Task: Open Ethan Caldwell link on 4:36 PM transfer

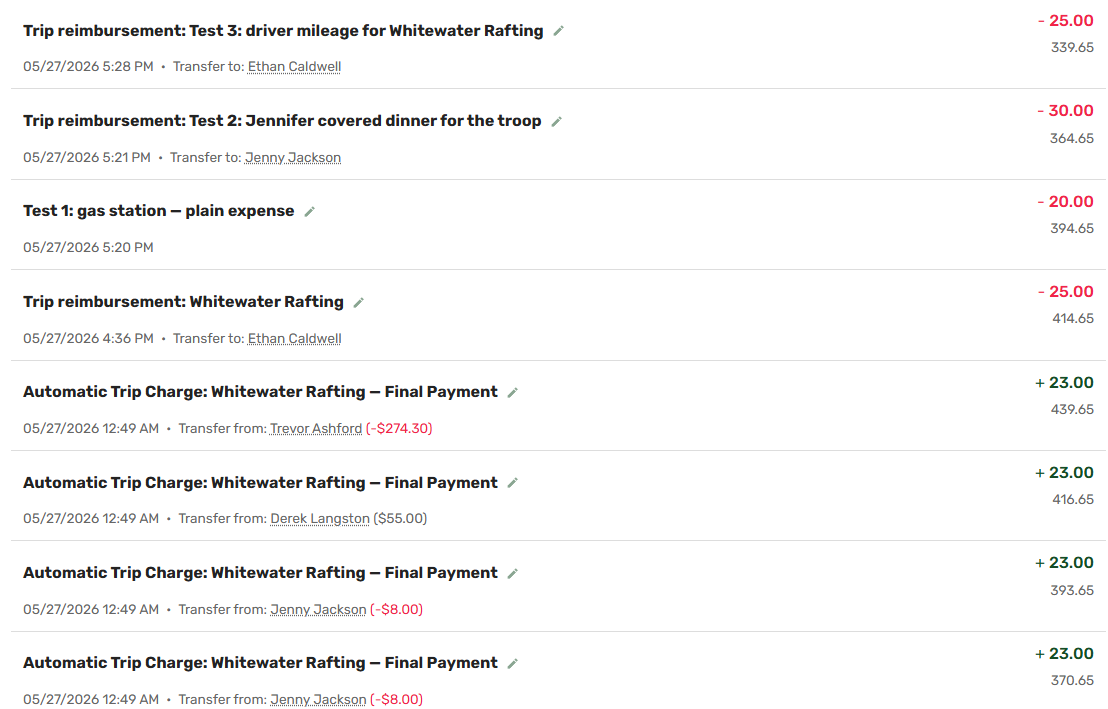Action: [x=294, y=339]
